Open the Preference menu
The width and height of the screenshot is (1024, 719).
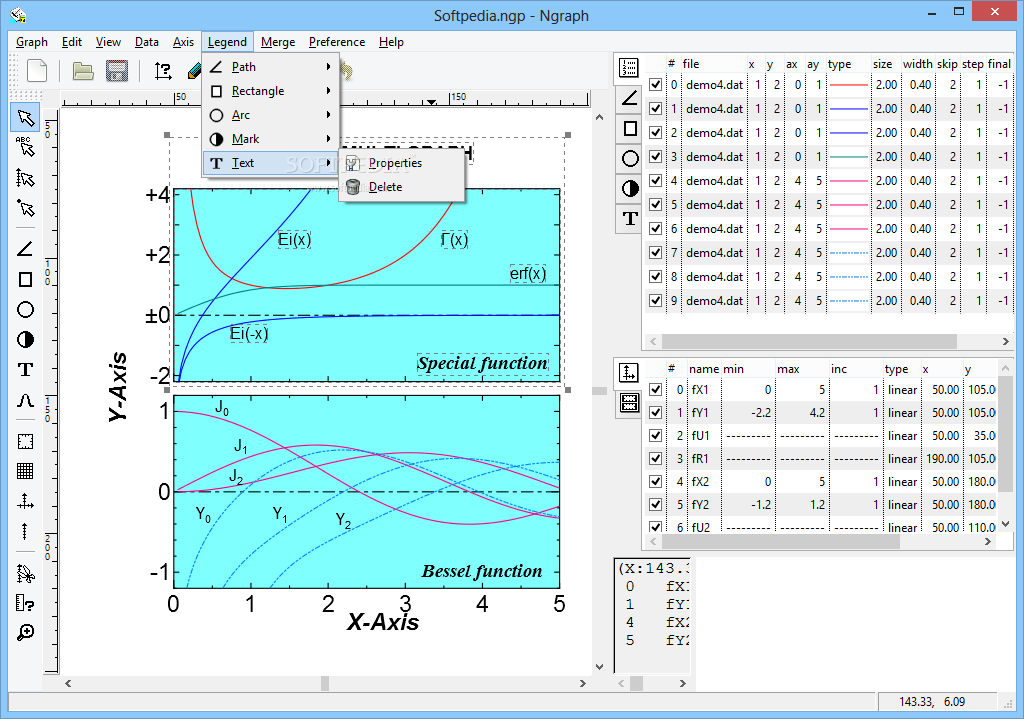click(337, 42)
